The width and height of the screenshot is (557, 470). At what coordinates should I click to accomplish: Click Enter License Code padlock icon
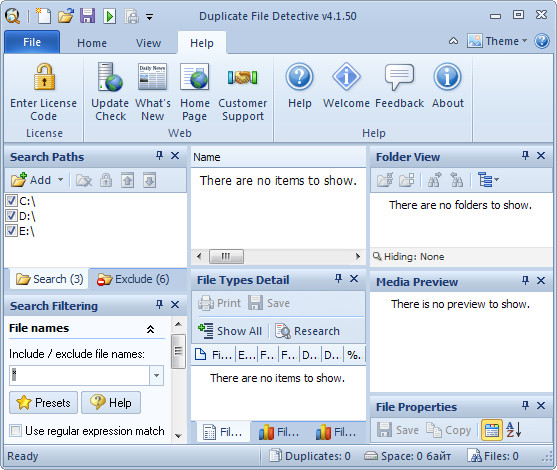[44, 77]
